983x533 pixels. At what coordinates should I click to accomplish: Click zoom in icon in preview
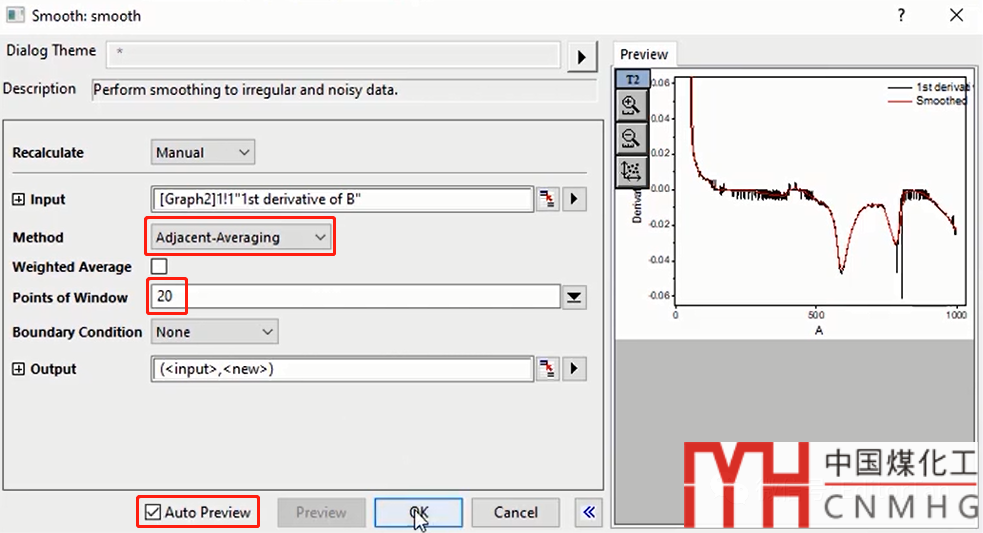[630, 105]
